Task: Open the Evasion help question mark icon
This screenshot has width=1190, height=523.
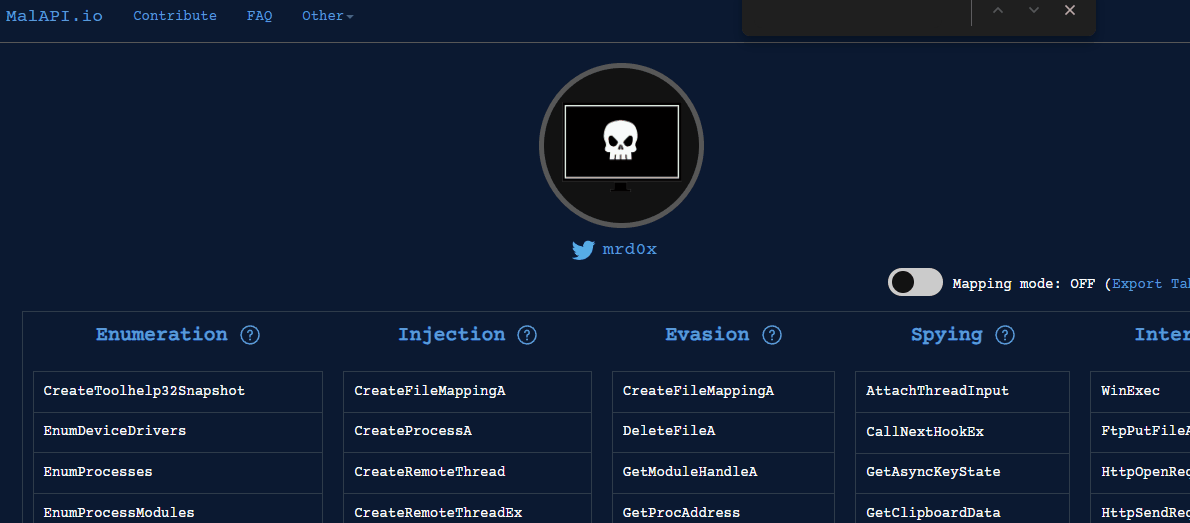Action: tap(772, 335)
